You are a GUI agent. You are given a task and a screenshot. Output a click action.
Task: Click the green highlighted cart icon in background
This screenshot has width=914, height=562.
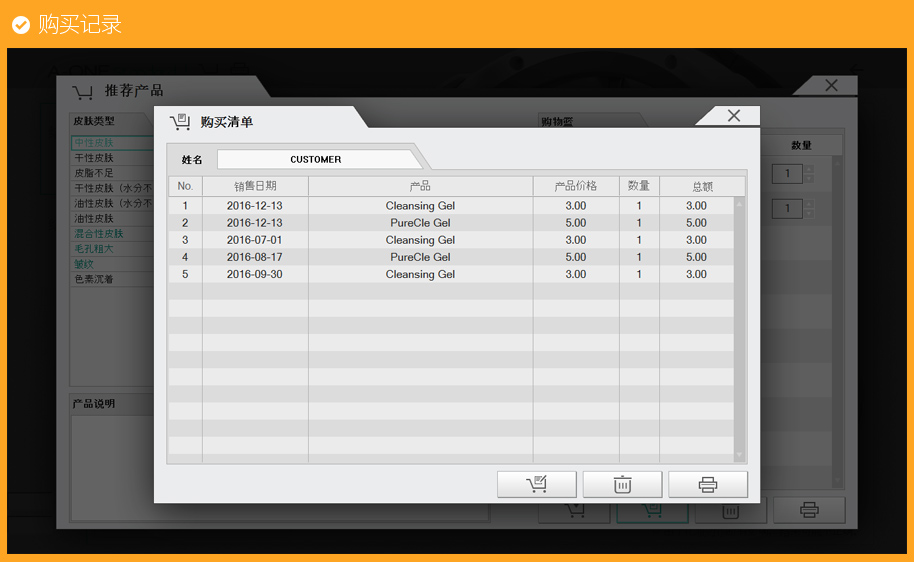pos(652,511)
